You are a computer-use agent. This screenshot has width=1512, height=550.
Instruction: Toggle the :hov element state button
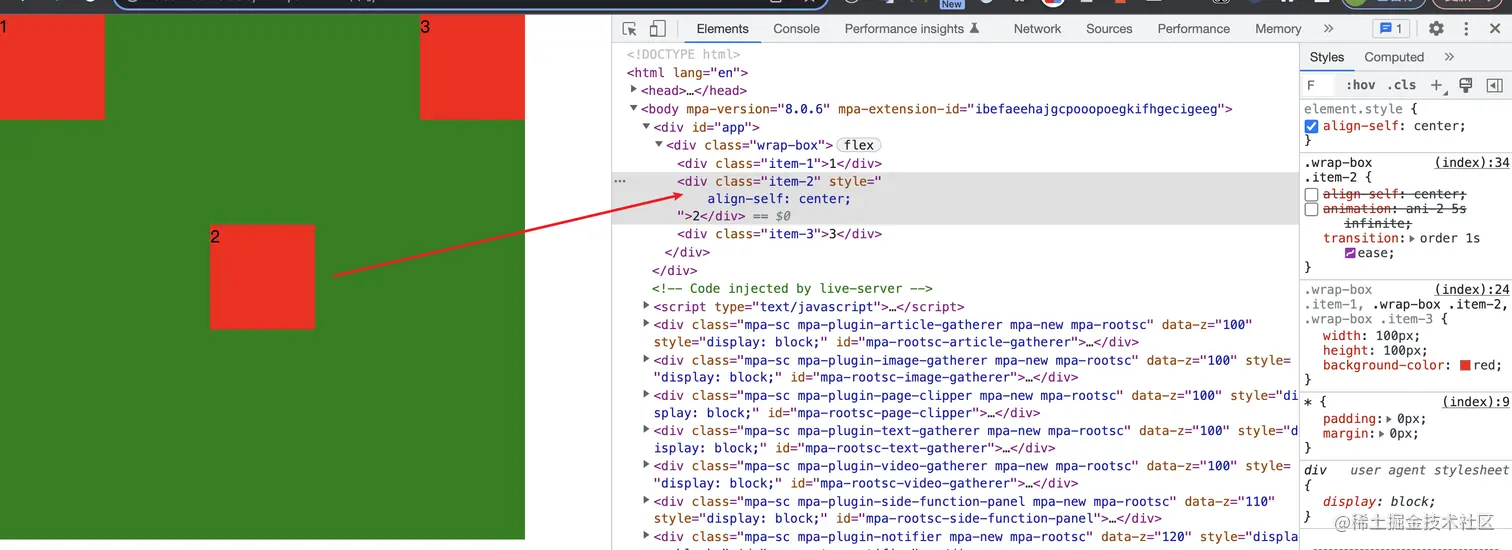(1361, 86)
